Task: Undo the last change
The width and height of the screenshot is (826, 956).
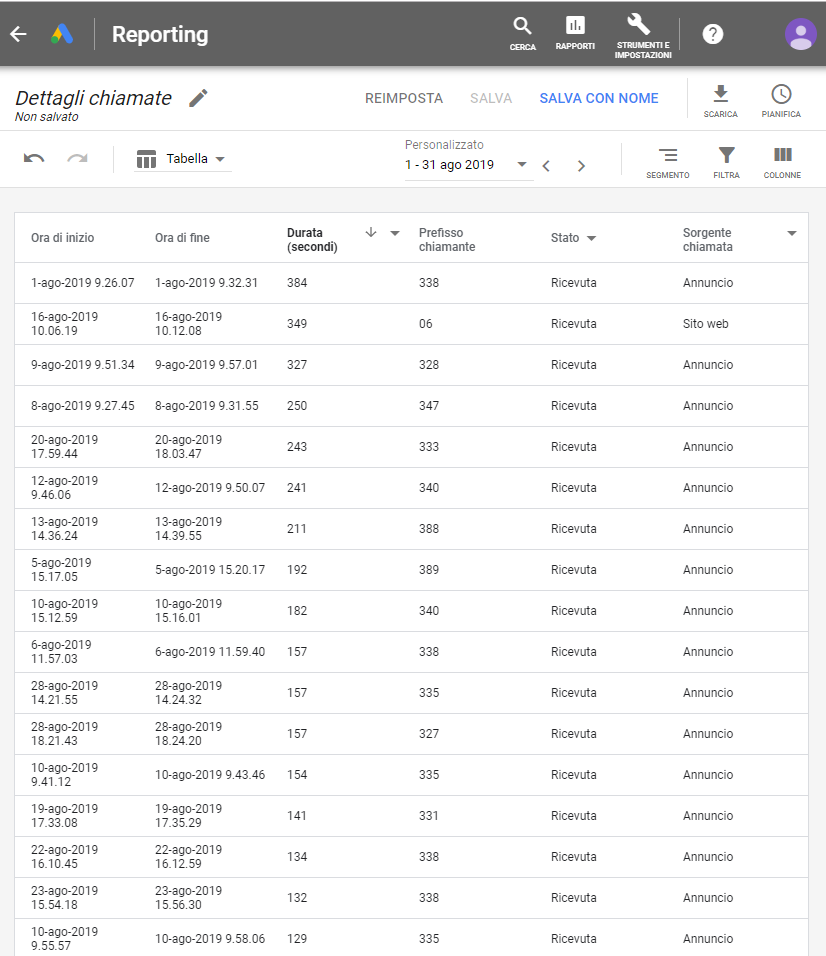Action: [x=34, y=159]
